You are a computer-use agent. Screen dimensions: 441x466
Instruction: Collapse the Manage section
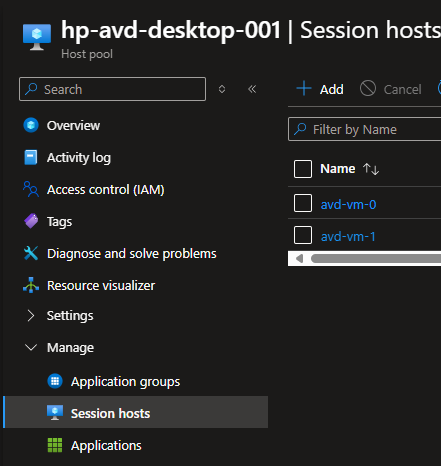coord(31,347)
